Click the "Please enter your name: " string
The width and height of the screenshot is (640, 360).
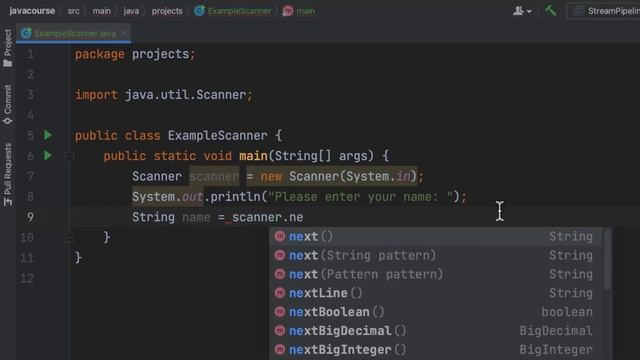(361, 197)
